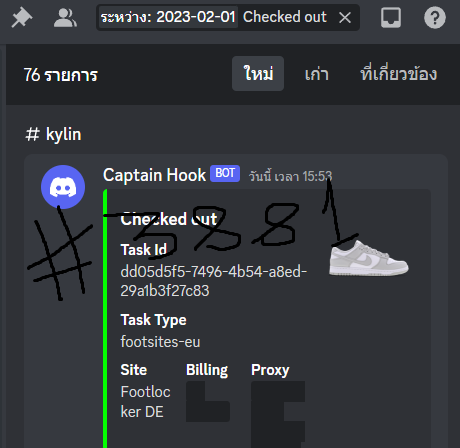460x448 pixels.
Task: Clear the search with the X icon
Action: [345, 17]
